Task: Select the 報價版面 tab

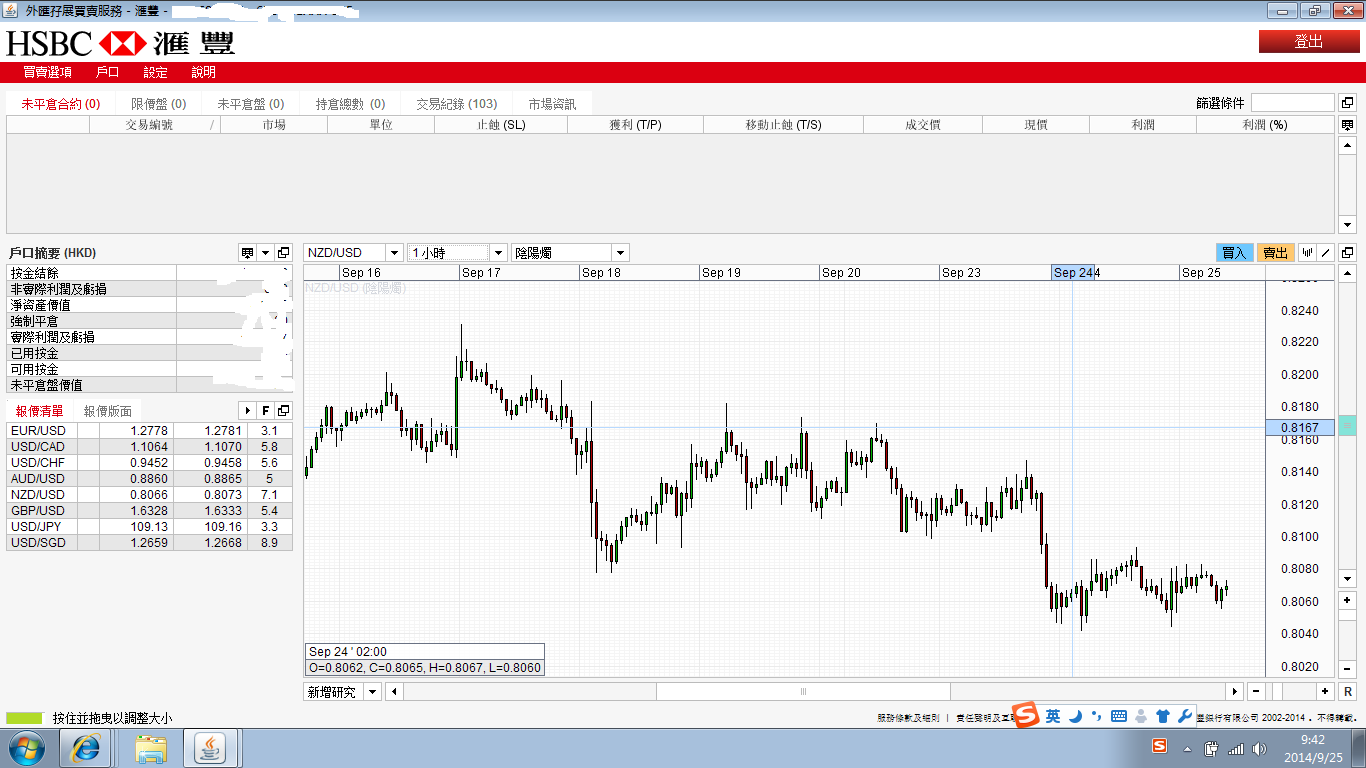Action: point(108,411)
